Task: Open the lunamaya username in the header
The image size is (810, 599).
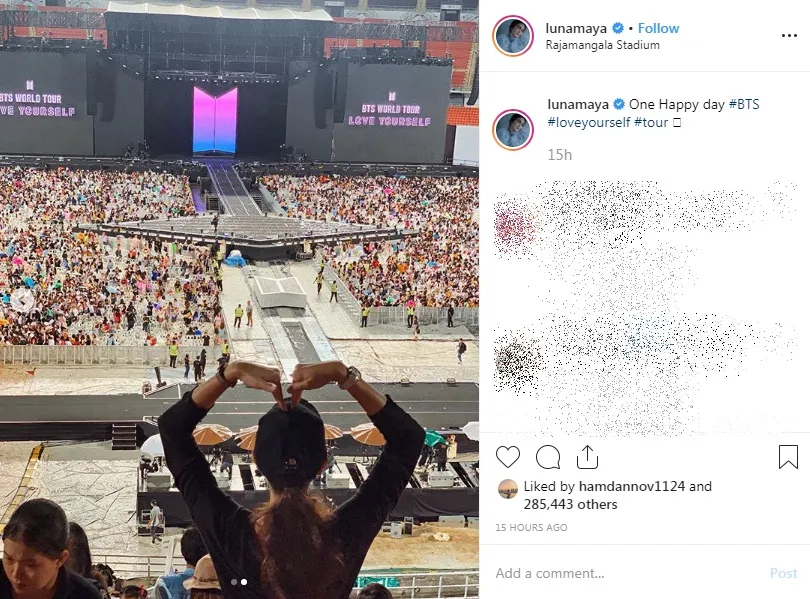Action: [x=576, y=28]
